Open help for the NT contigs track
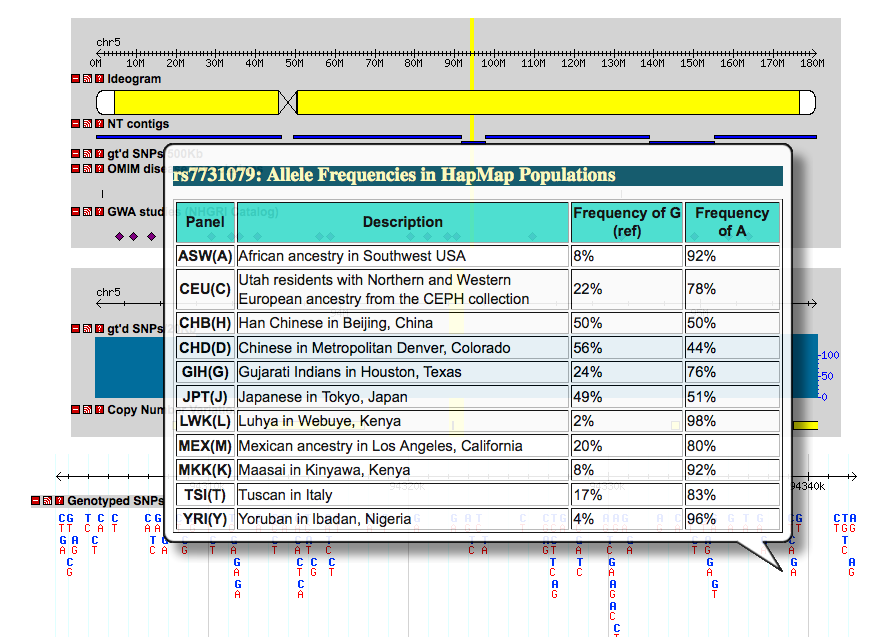The height and width of the screenshot is (637, 879). point(99,123)
